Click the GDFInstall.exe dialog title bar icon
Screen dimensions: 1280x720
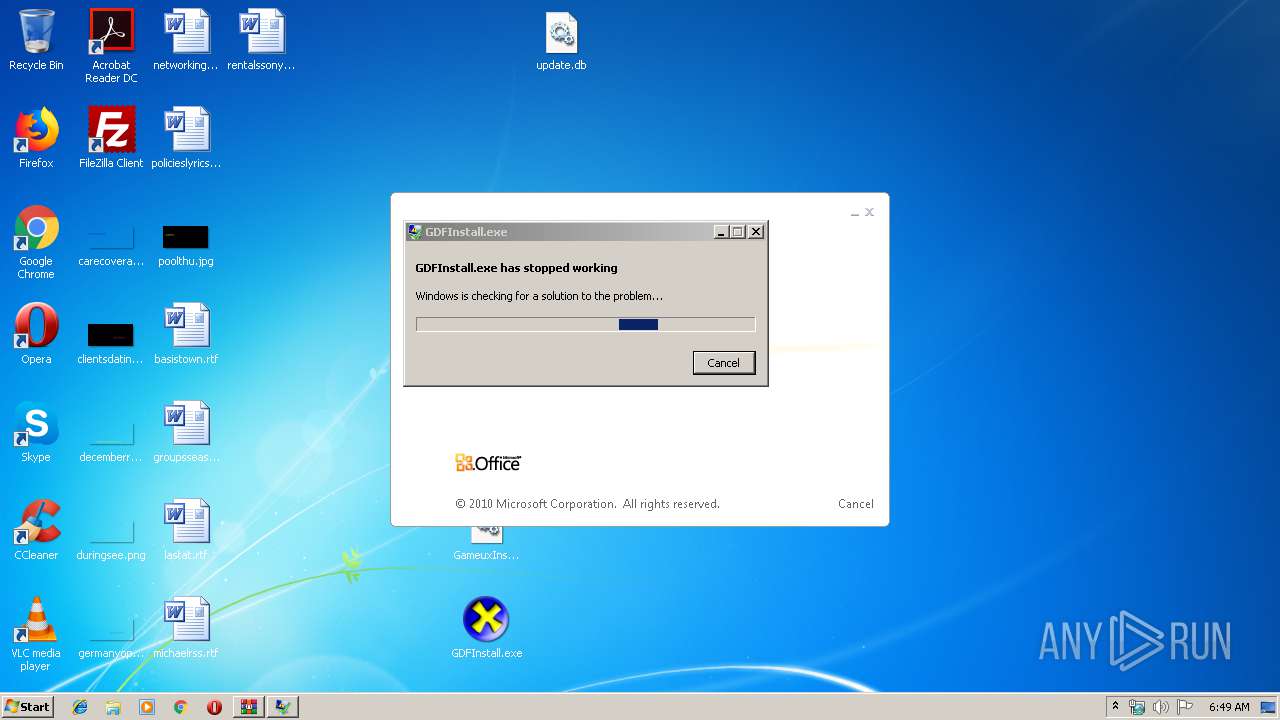click(414, 232)
